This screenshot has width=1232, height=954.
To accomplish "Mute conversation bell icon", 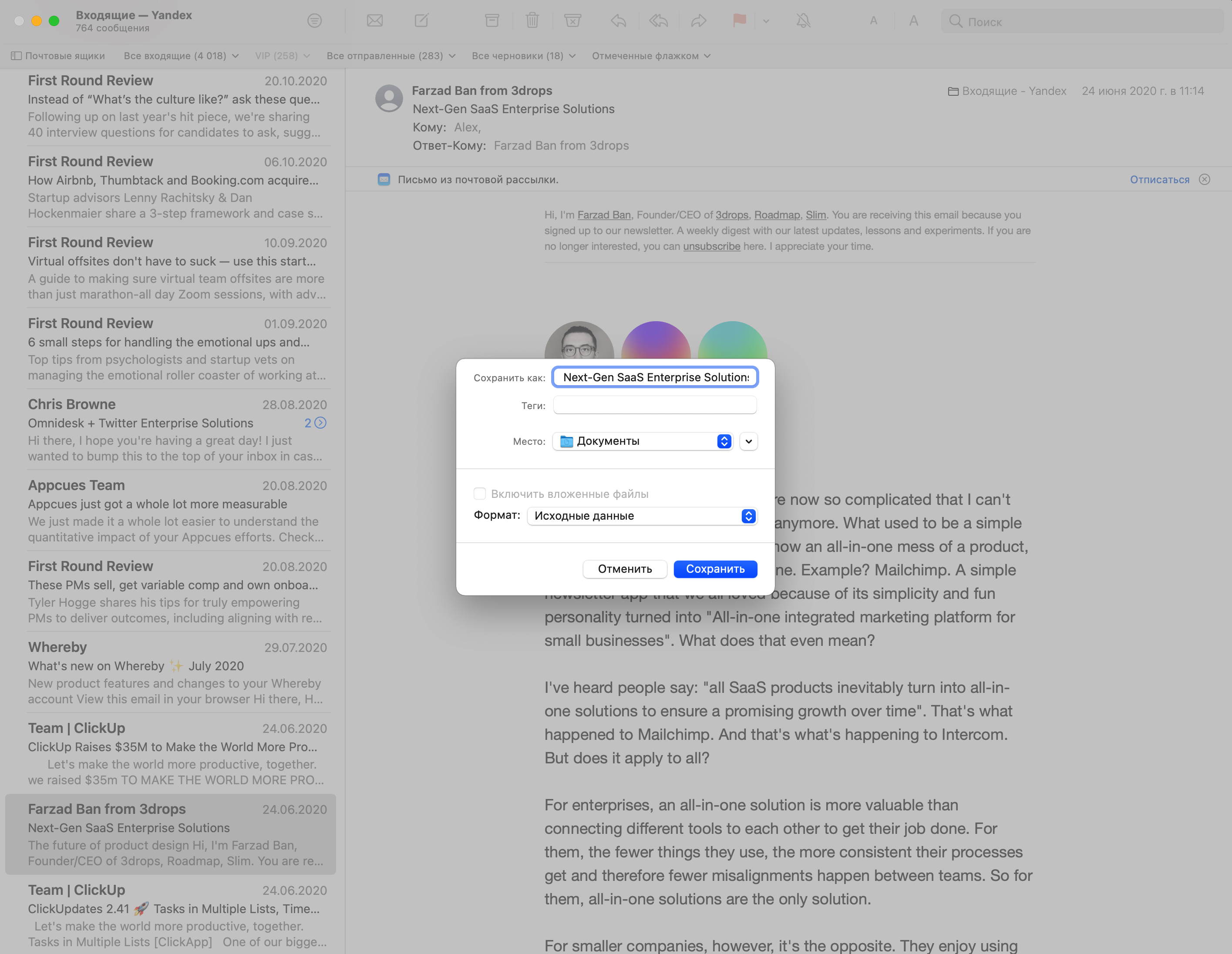I will pos(803,21).
